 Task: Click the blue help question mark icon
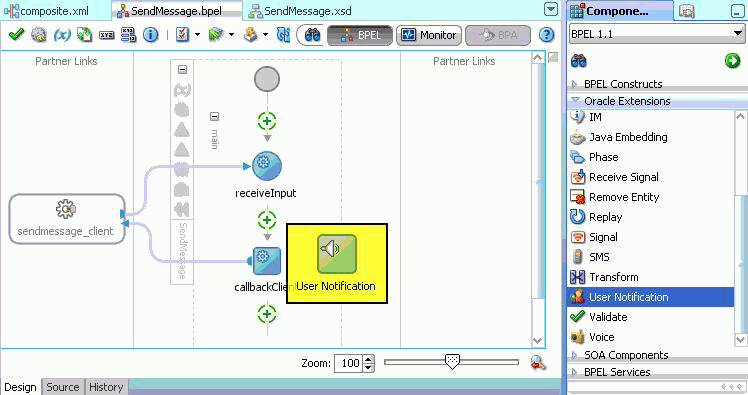click(547, 35)
